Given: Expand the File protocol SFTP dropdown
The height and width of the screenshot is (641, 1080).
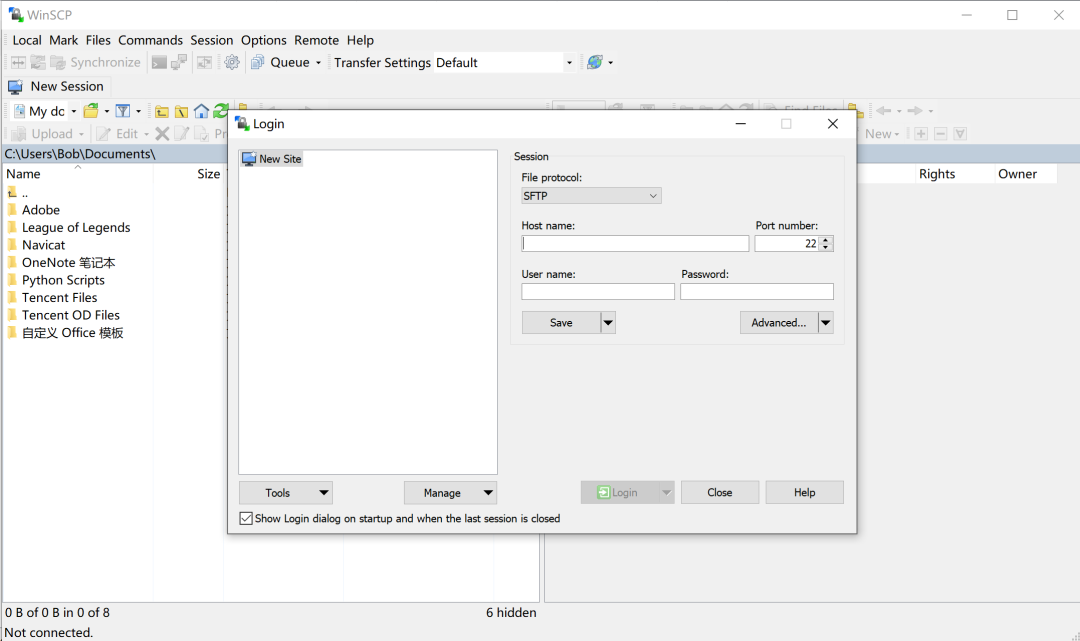Looking at the screenshot, I should pyautogui.click(x=591, y=196).
